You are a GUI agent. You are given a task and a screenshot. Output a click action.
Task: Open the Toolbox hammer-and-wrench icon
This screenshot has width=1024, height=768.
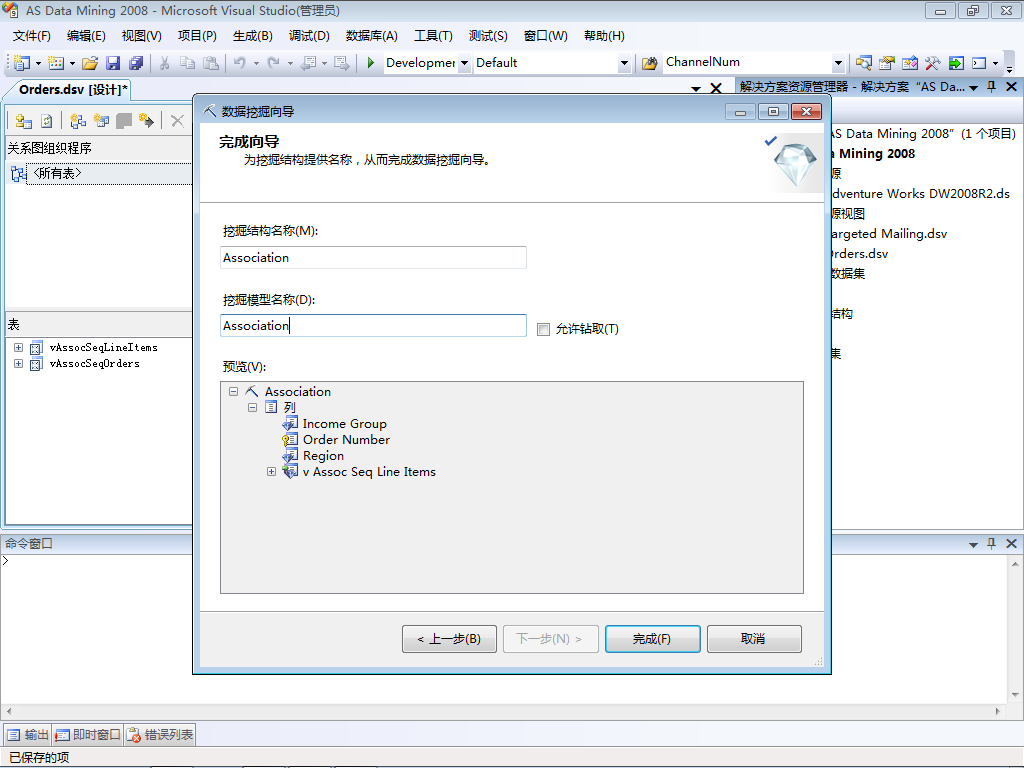[x=933, y=63]
